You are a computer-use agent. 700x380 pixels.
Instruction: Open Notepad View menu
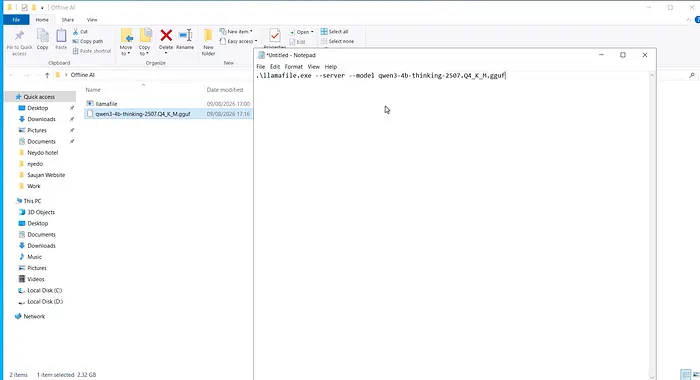[x=314, y=67]
